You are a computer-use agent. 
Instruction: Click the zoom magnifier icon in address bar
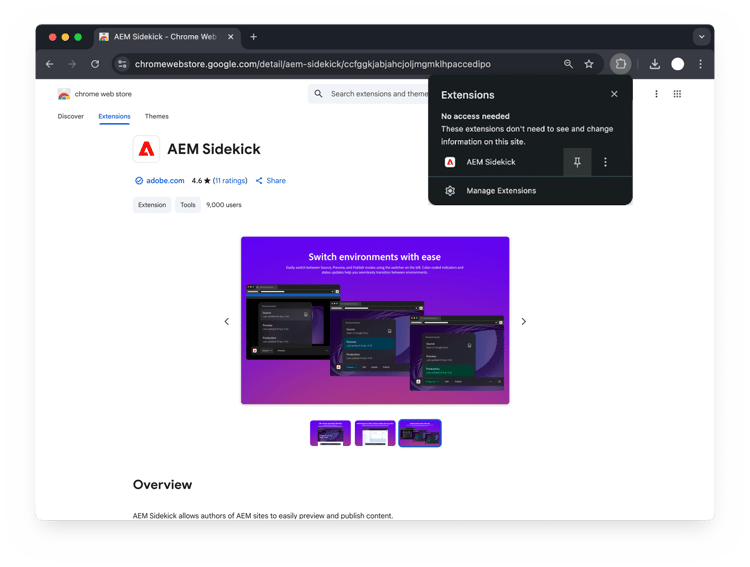[x=568, y=64]
